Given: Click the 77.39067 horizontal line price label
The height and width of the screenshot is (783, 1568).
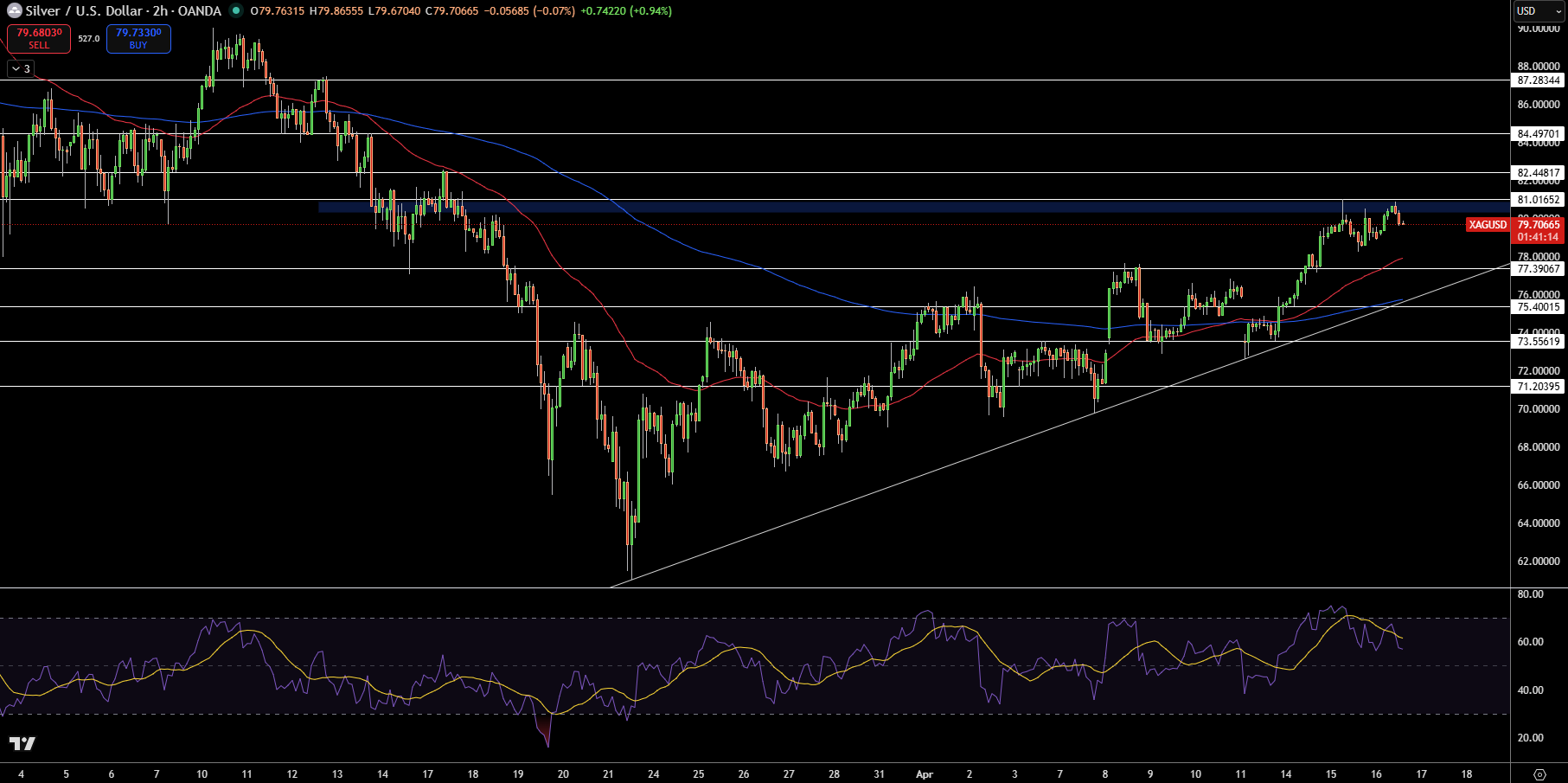Looking at the screenshot, I should (x=1539, y=269).
